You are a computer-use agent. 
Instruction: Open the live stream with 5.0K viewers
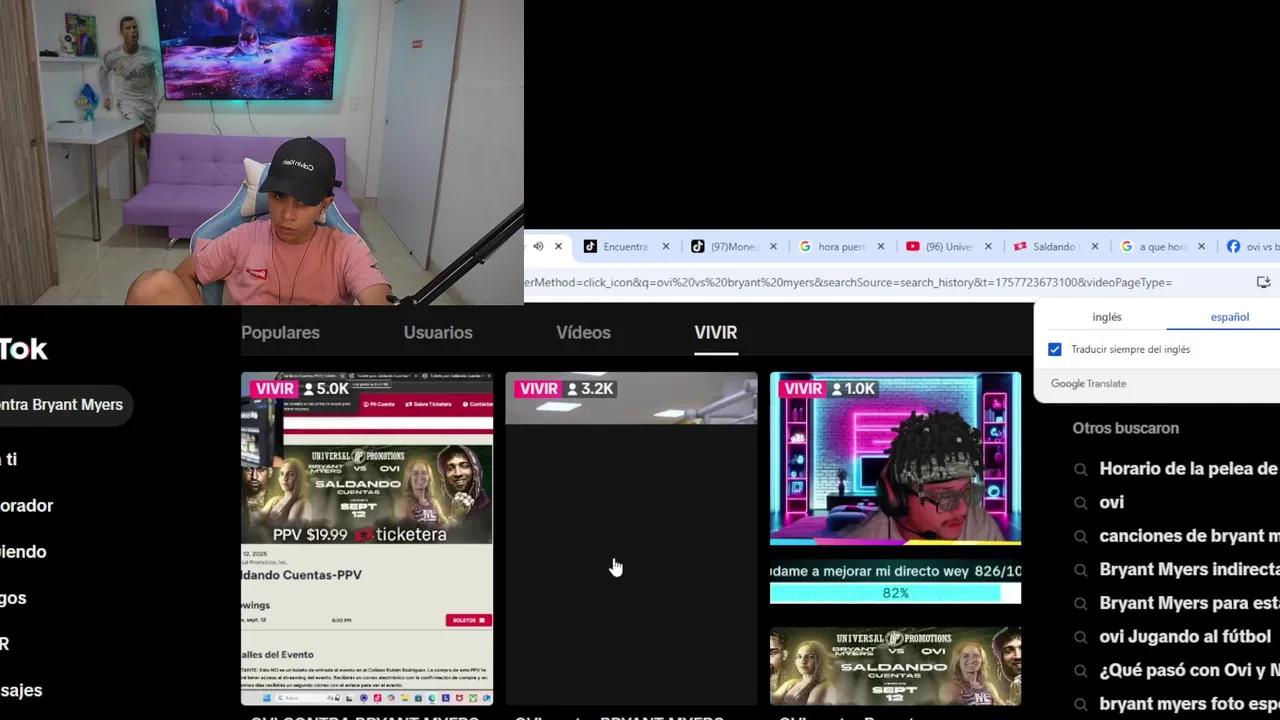[367, 538]
